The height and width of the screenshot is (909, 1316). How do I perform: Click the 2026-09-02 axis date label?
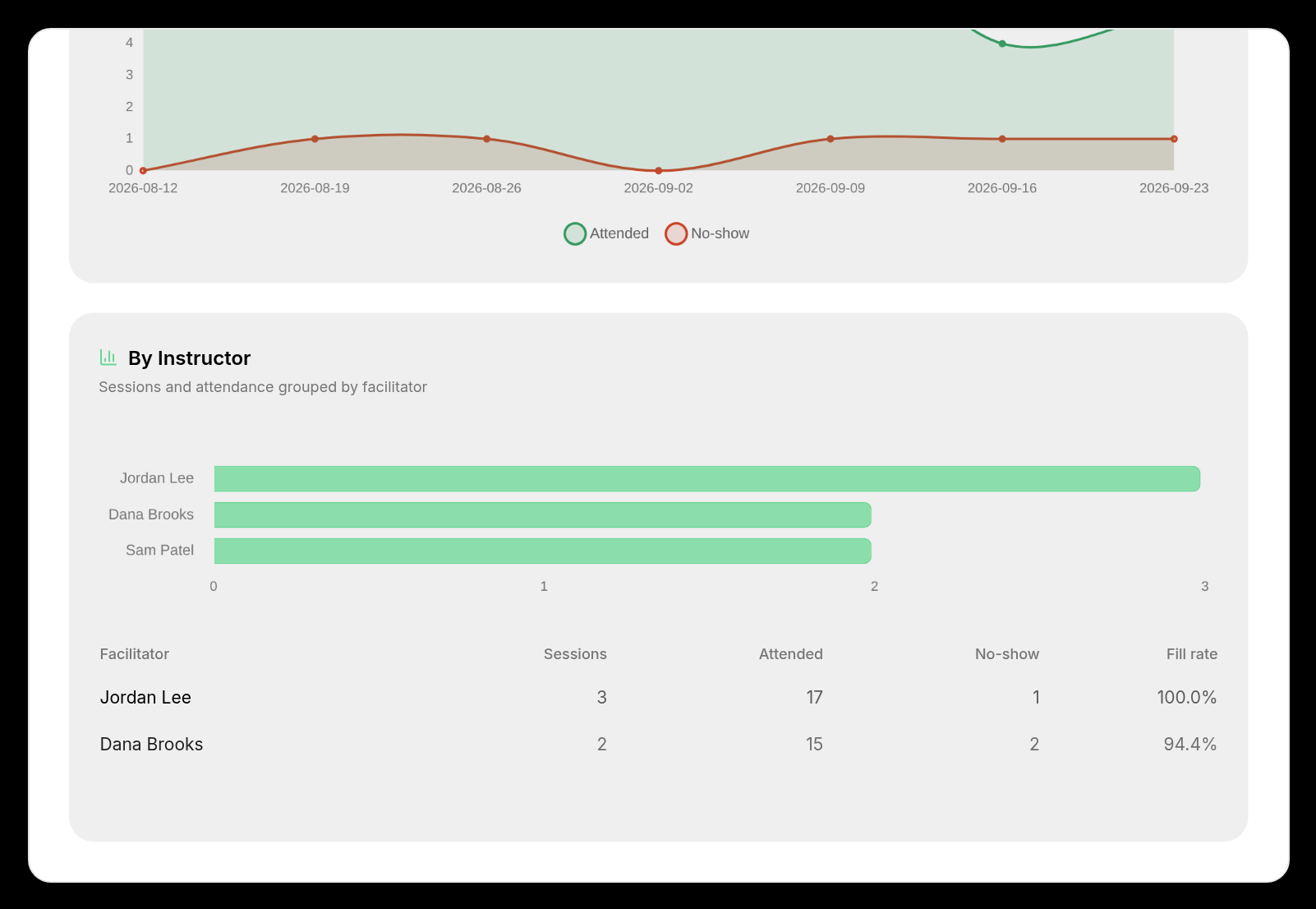tap(659, 188)
